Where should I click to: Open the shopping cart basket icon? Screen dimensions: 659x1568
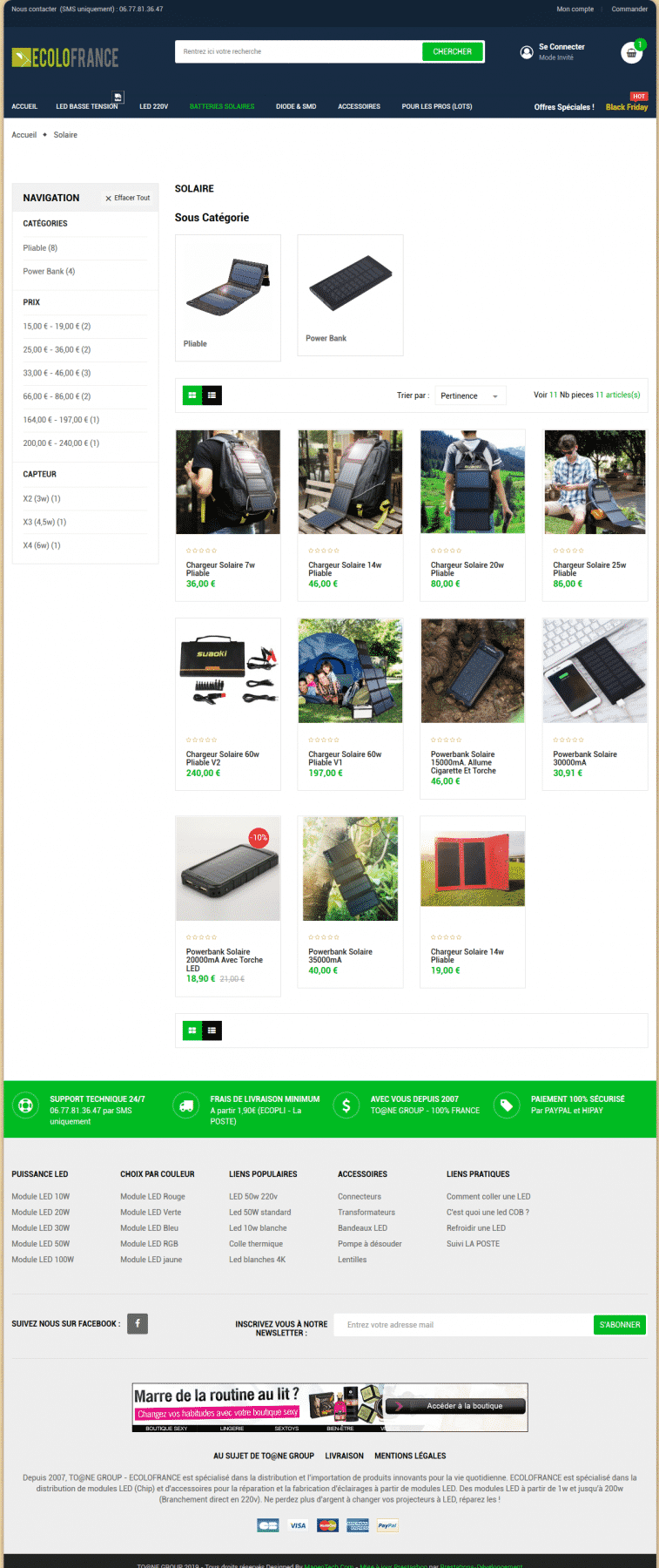tap(632, 52)
